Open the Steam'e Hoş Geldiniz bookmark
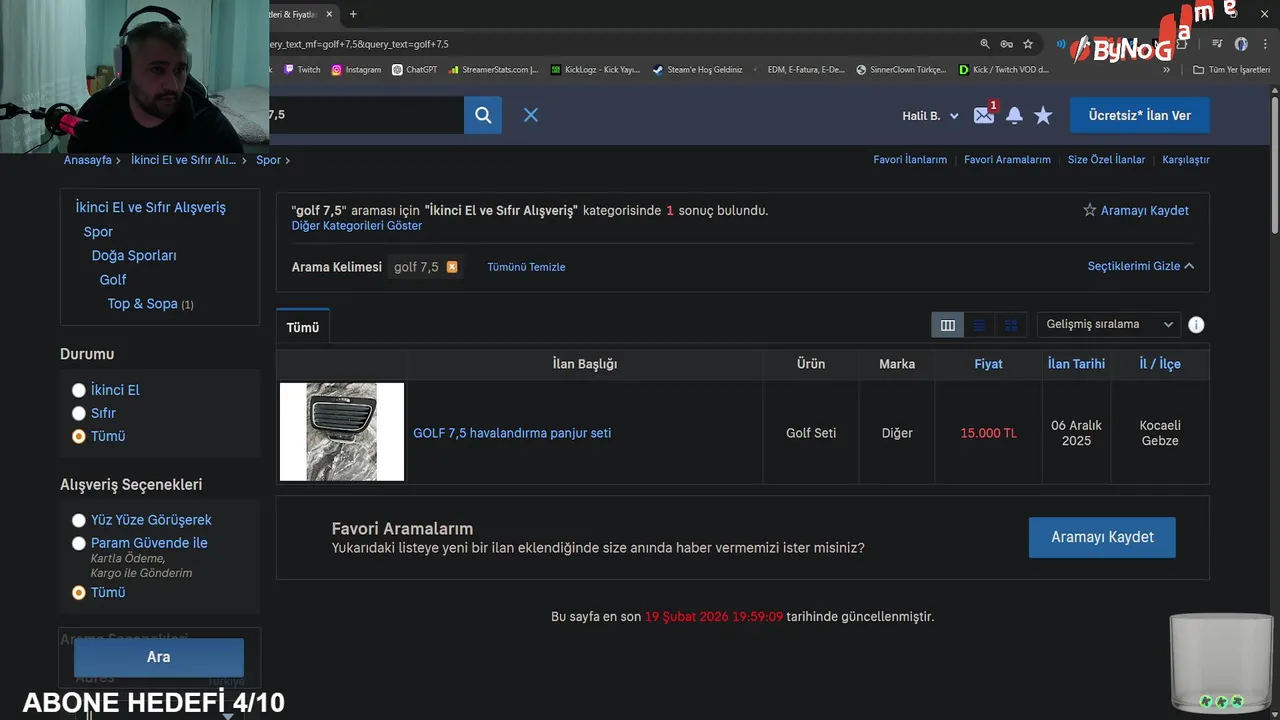The height and width of the screenshot is (720, 1280). tap(697, 70)
